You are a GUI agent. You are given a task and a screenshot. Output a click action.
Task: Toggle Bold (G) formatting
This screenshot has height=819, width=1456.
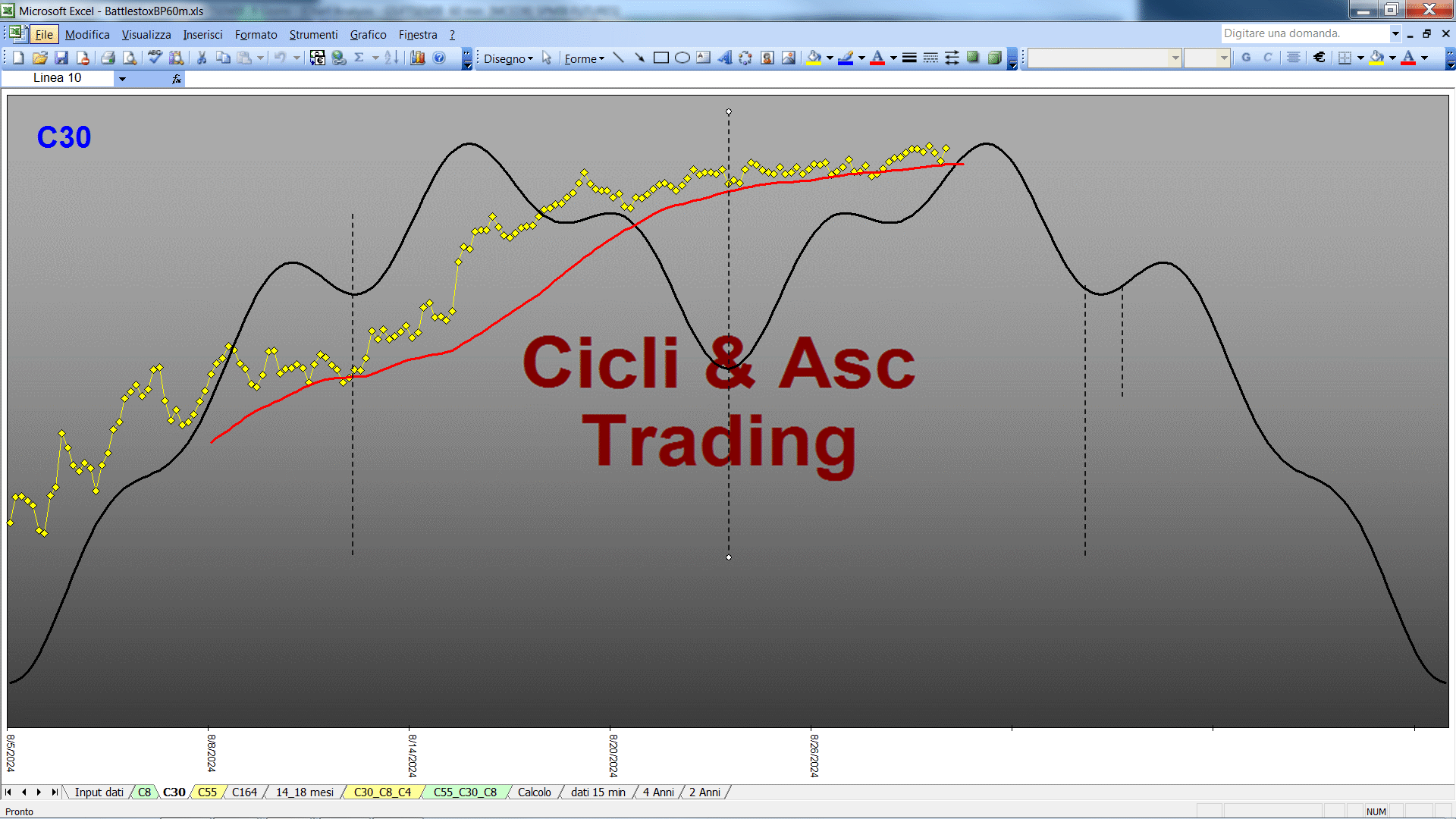[1246, 58]
